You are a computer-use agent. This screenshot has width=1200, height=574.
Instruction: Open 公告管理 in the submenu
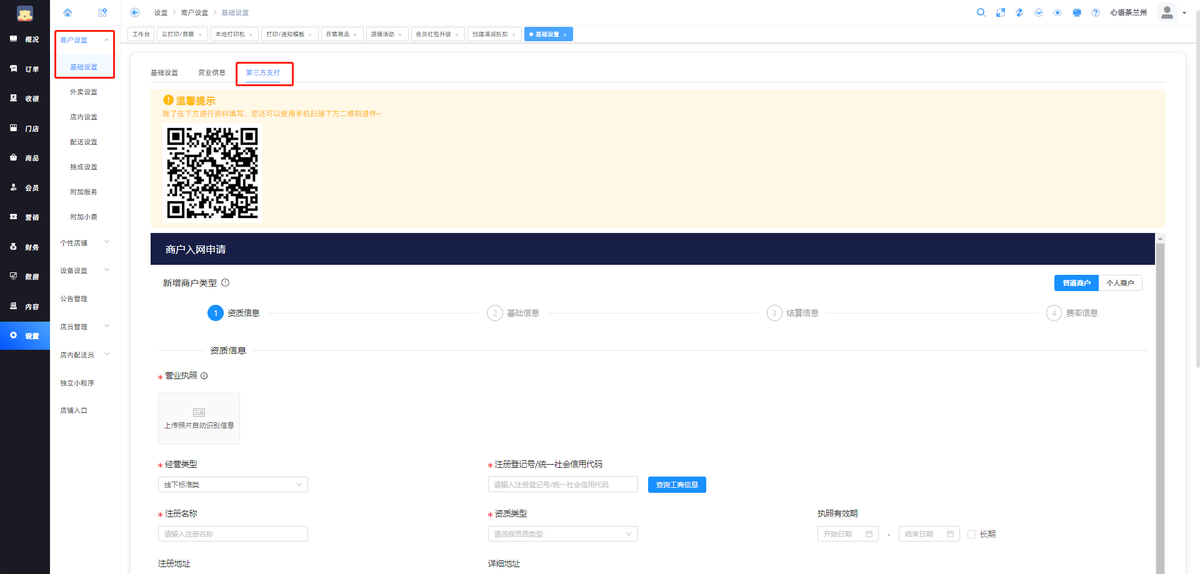74,299
